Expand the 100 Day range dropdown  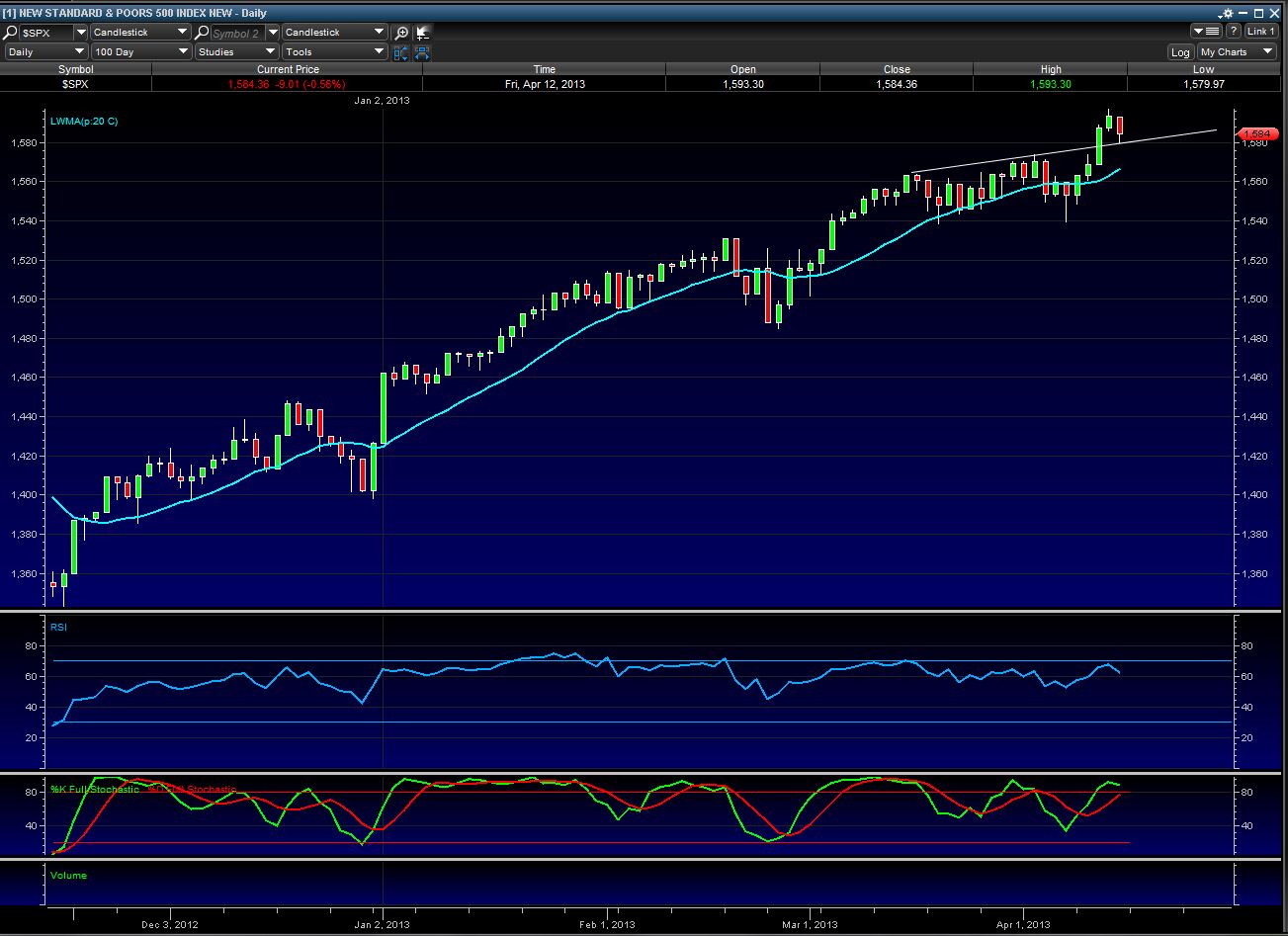139,52
